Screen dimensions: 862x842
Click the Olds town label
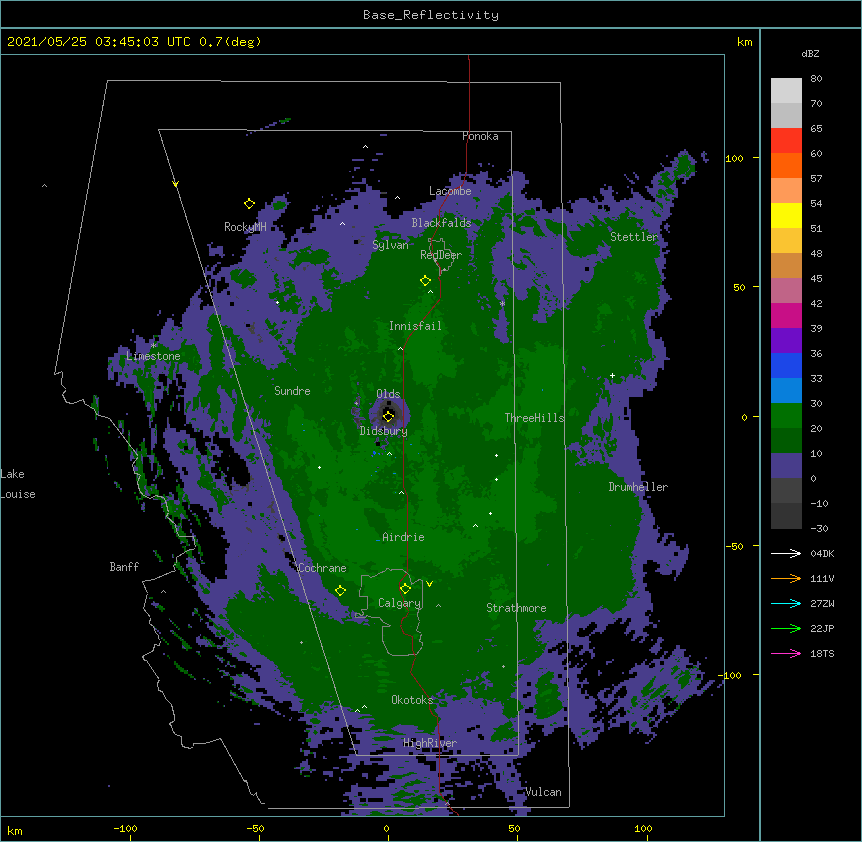(x=388, y=394)
